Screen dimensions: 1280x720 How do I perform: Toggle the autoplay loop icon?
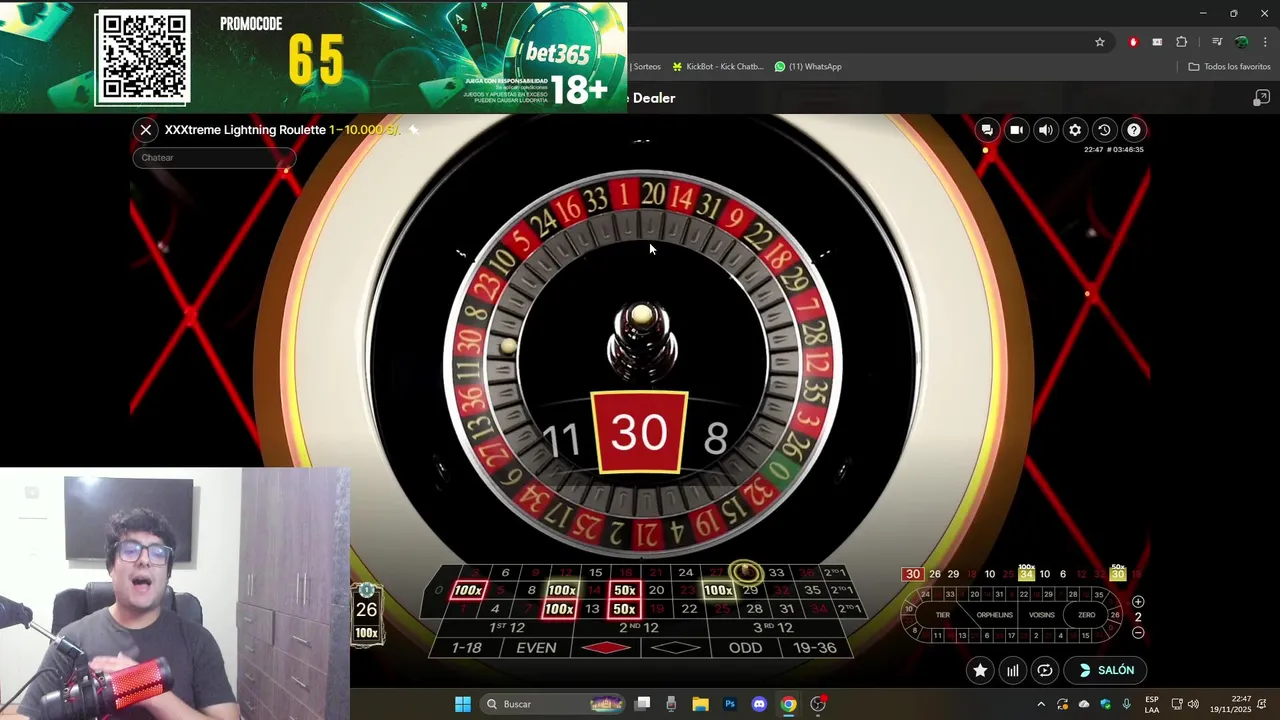click(x=1045, y=670)
